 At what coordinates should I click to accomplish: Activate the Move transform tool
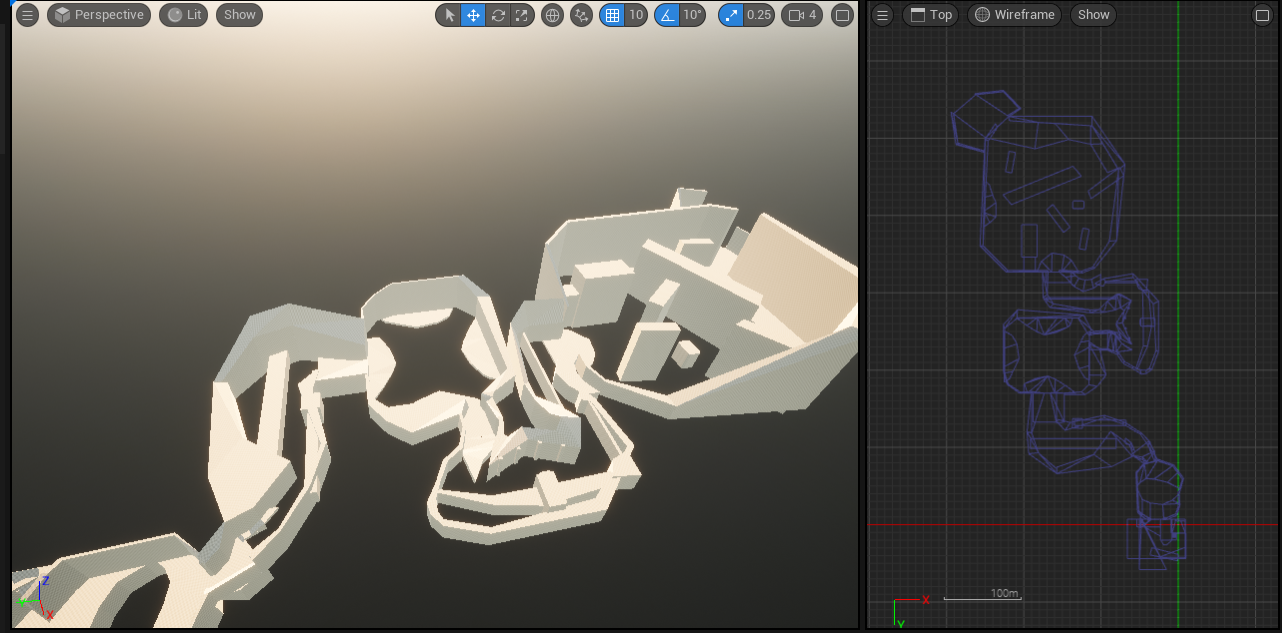coord(472,14)
